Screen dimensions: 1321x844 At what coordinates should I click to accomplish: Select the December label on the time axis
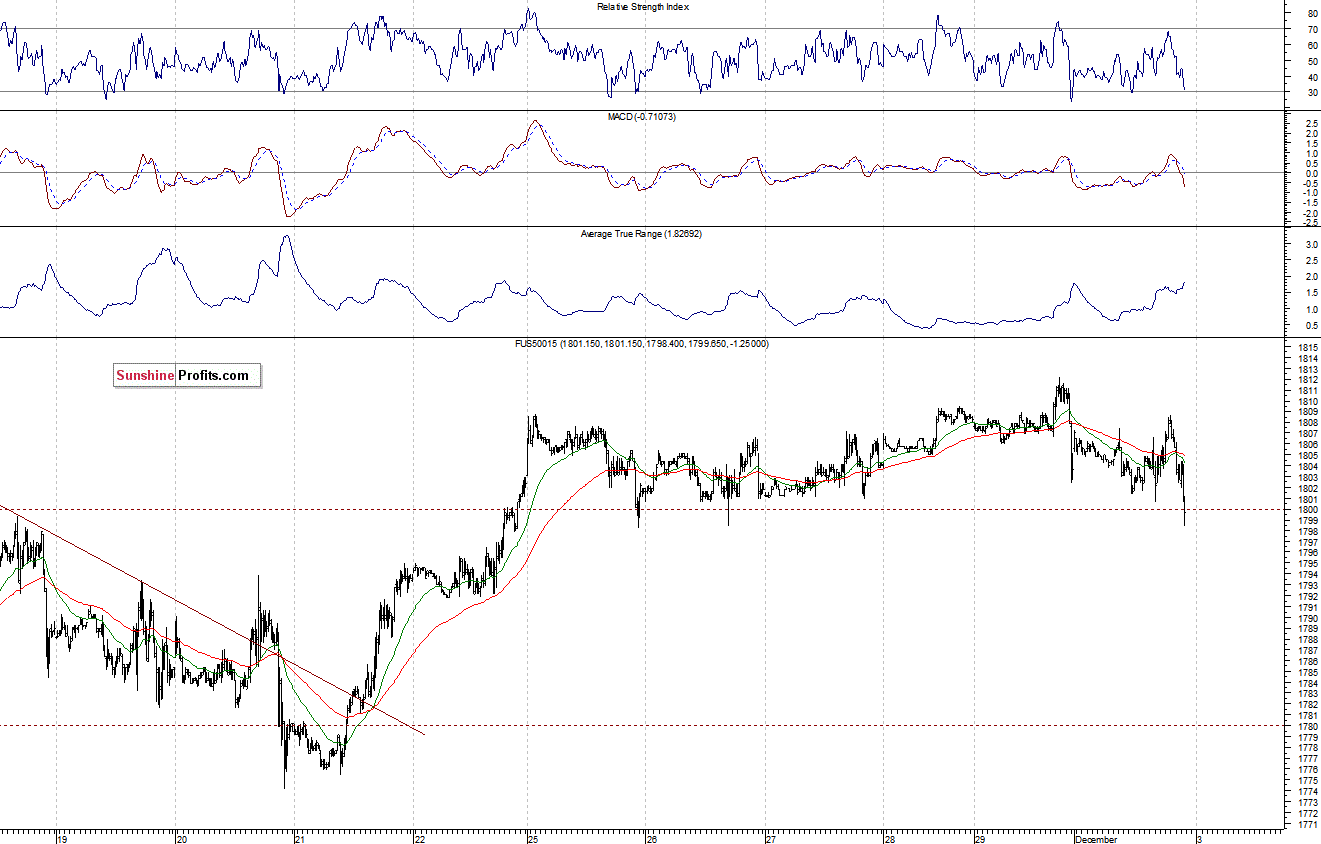point(1095,839)
